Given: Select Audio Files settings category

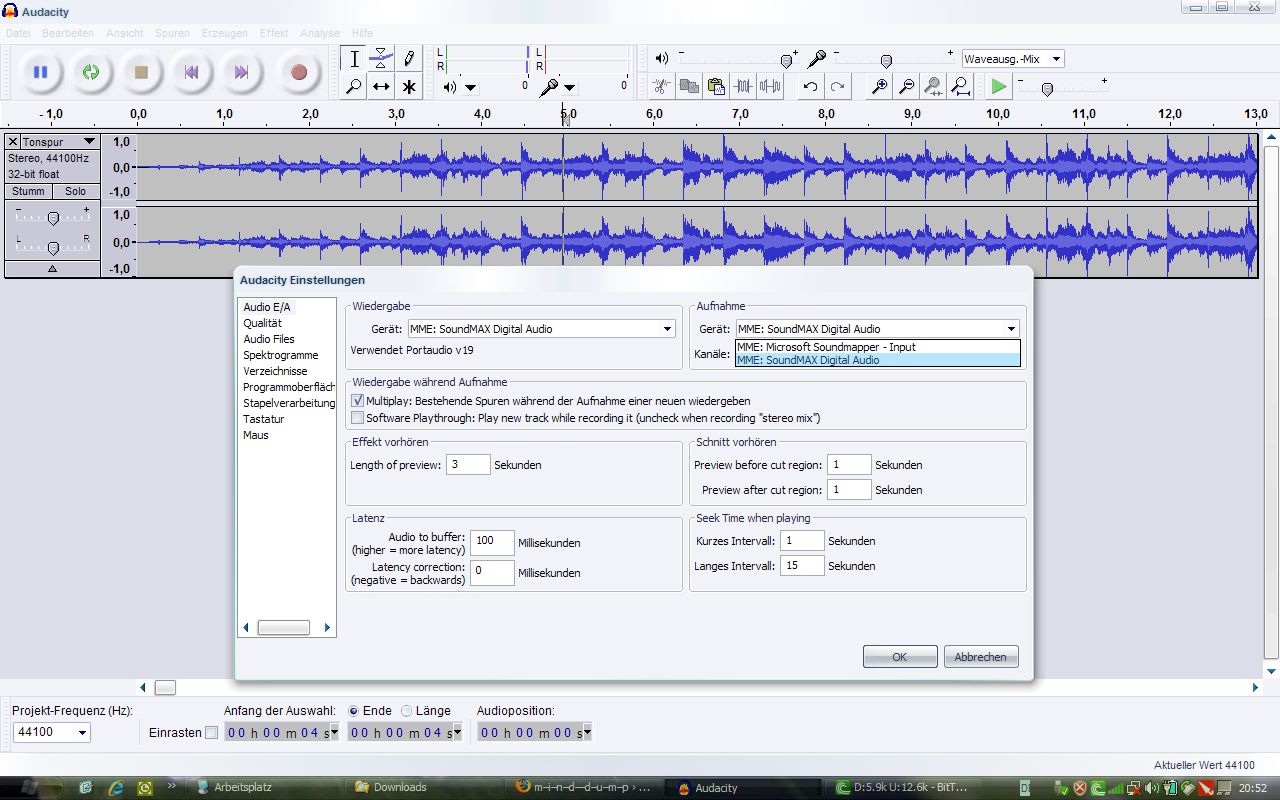Looking at the screenshot, I should 269,339.
